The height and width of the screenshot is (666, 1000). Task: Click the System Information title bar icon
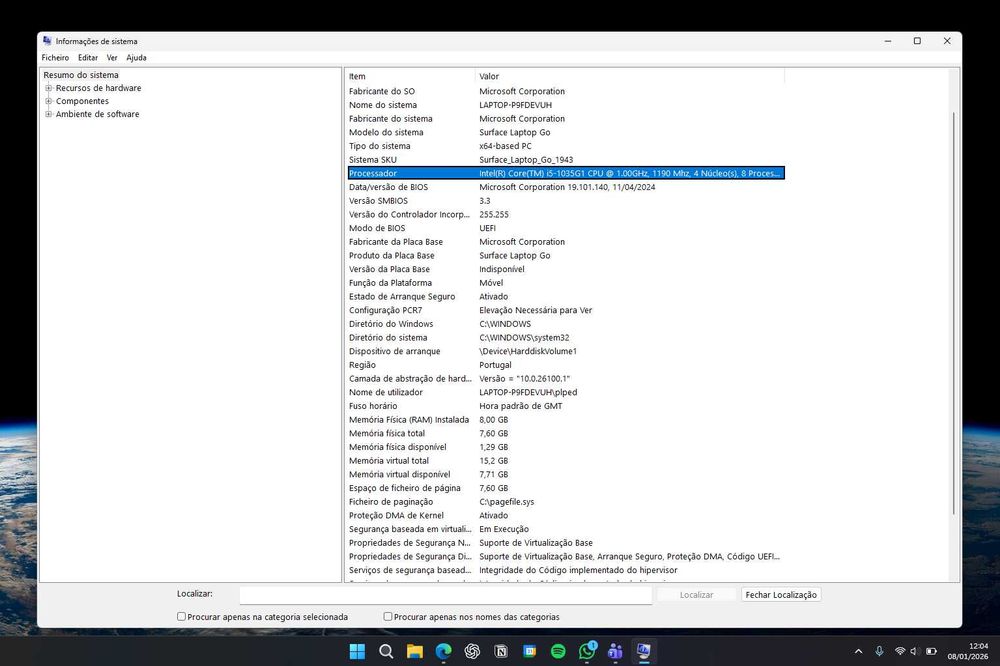coord(47,41)
